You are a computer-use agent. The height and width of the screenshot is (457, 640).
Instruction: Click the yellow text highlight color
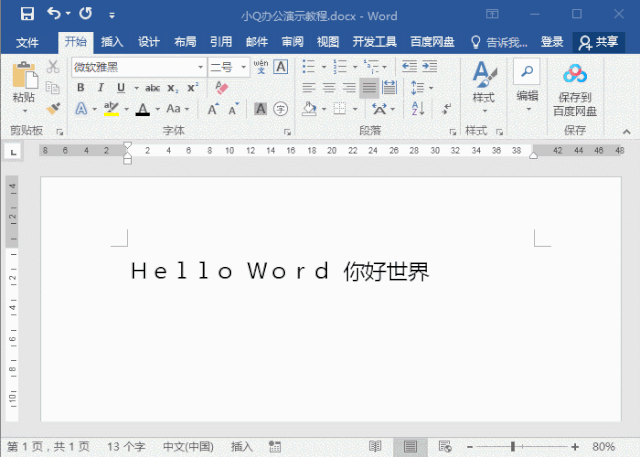click(111, 109)
